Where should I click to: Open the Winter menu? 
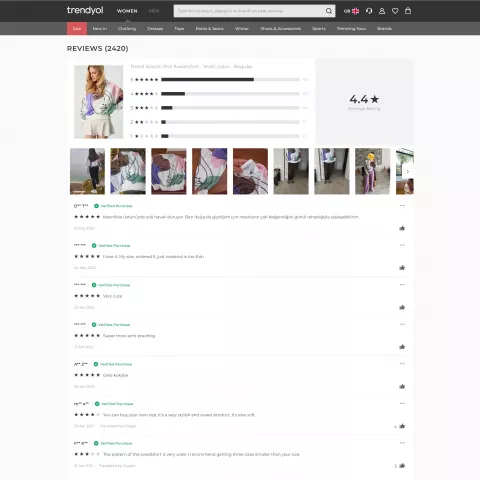242,29
